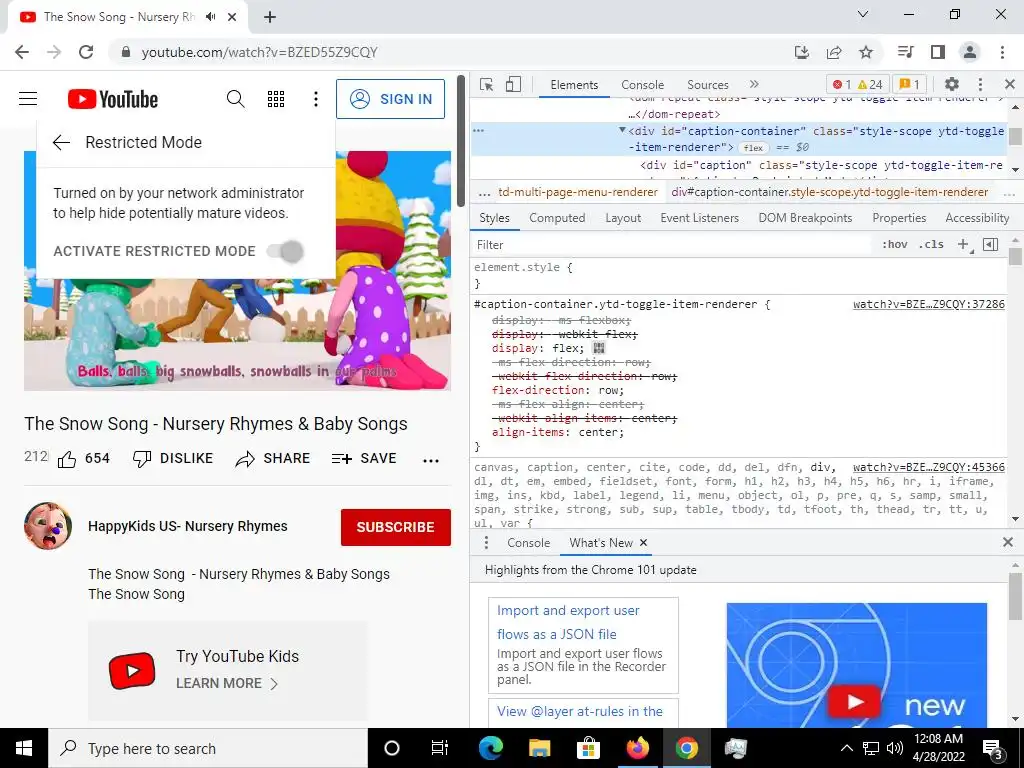Image resolution: width=1024 pixels, height=768 pixels.
Task: Open the Styles pane tab
Action: [494, 218]
